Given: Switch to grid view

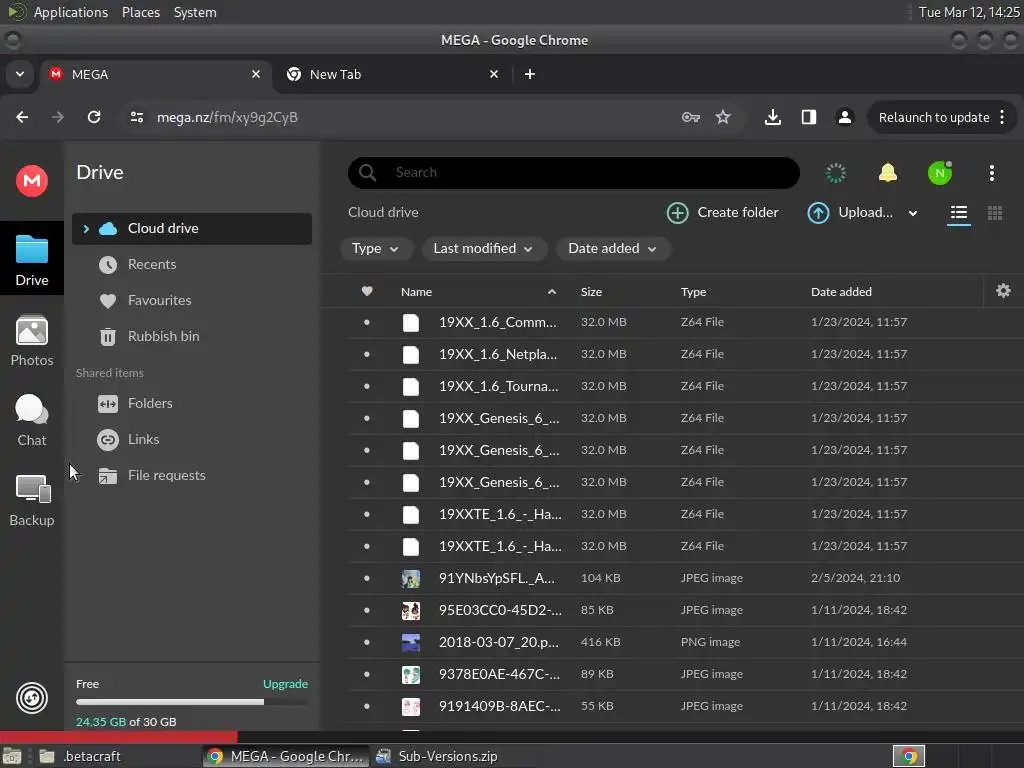Looking at the screenshot, I should click(995, 213).
